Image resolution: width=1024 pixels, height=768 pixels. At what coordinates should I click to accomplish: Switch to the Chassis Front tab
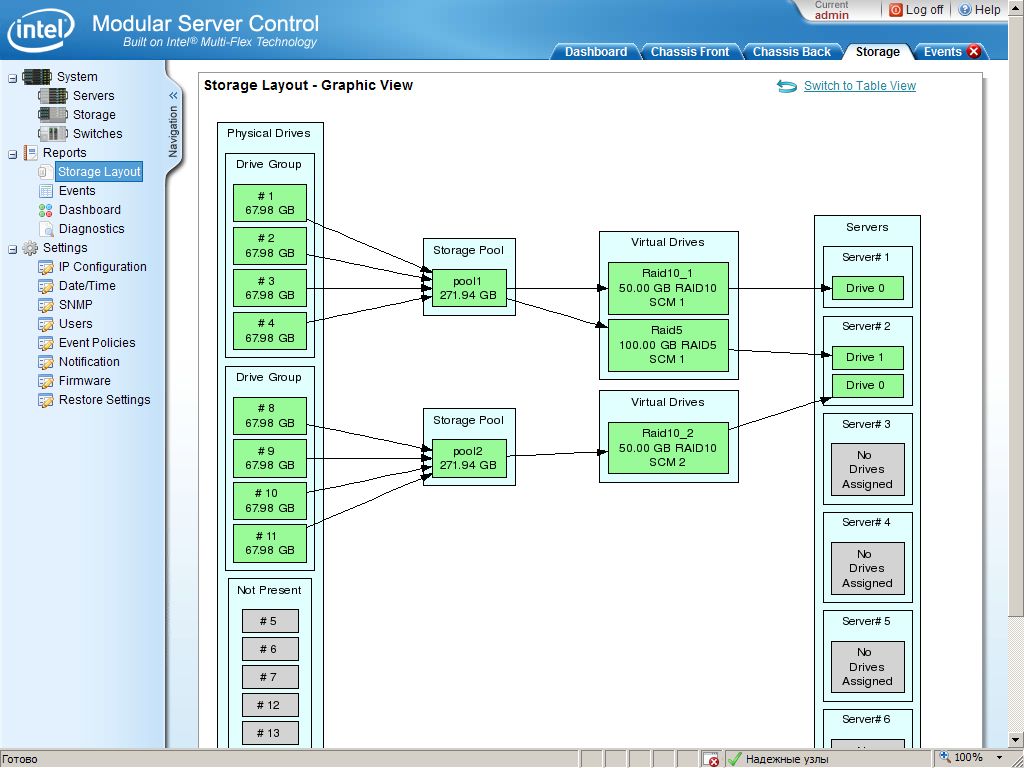point(690,52)
